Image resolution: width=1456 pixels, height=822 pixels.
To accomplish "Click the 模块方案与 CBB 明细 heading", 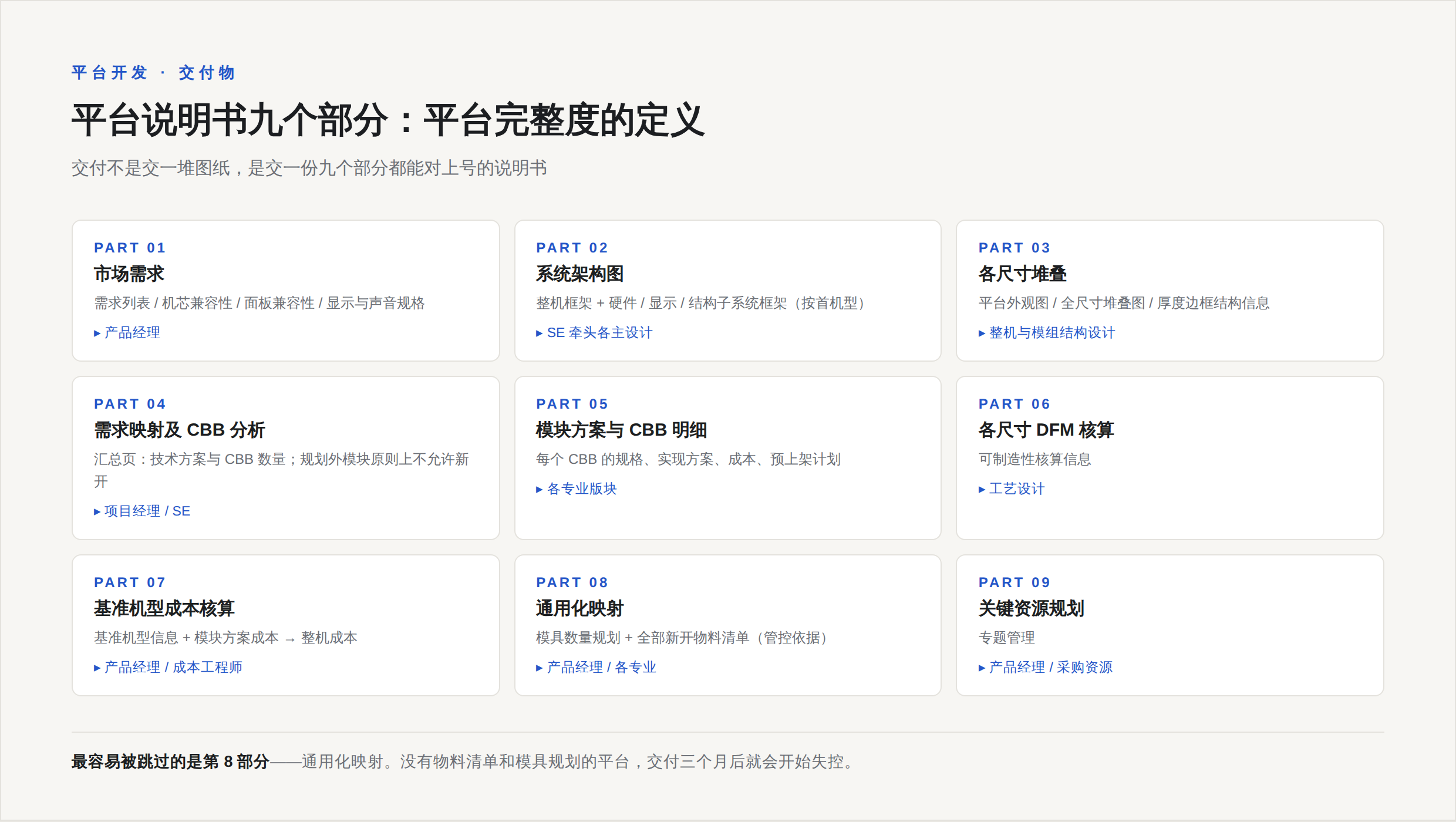I will point(622,430).
